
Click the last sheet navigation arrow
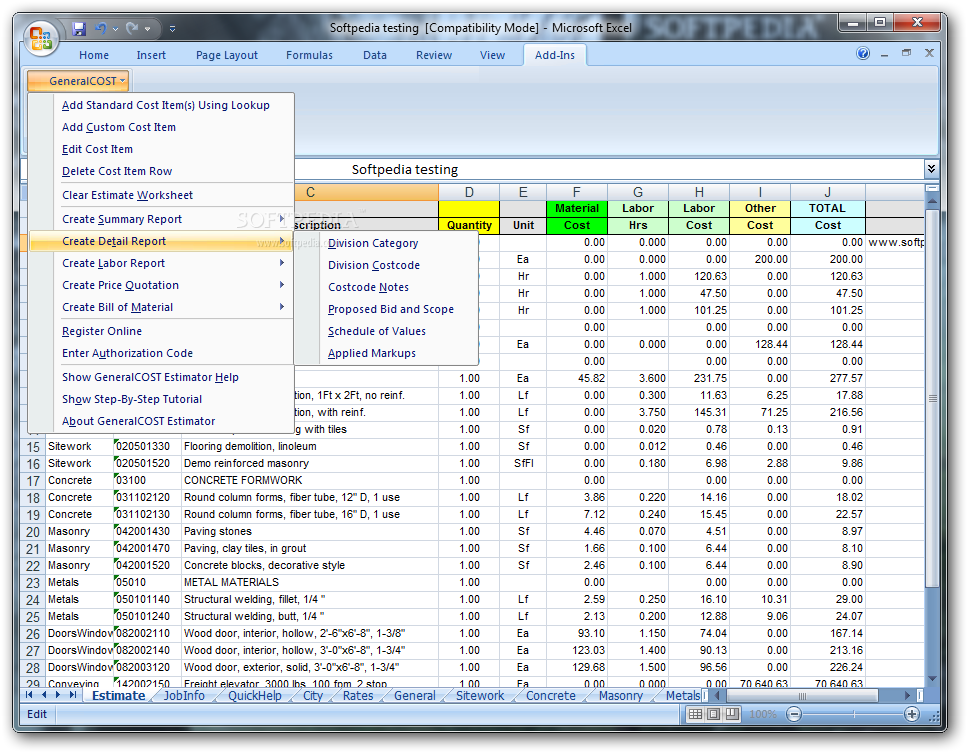point(73,695)
